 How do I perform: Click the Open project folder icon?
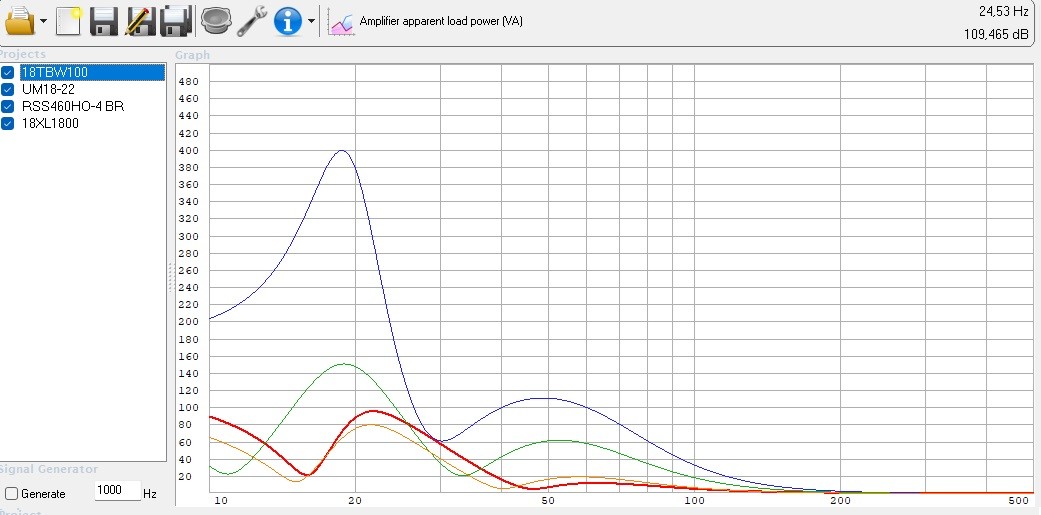(20, 20)
